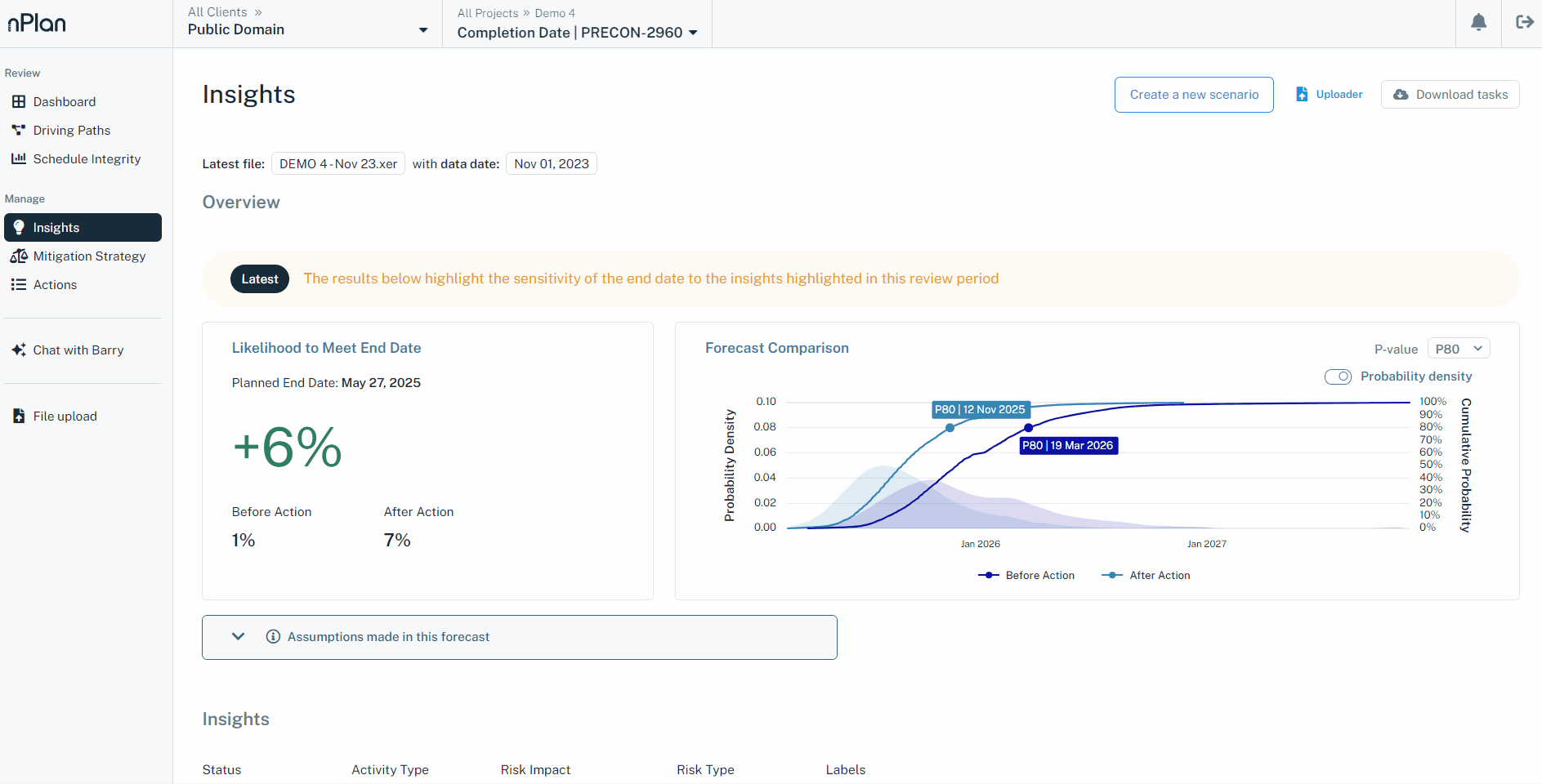Click Create a new scenario
Viewport: 1542px width, 784px height.
pos(1193,94)
